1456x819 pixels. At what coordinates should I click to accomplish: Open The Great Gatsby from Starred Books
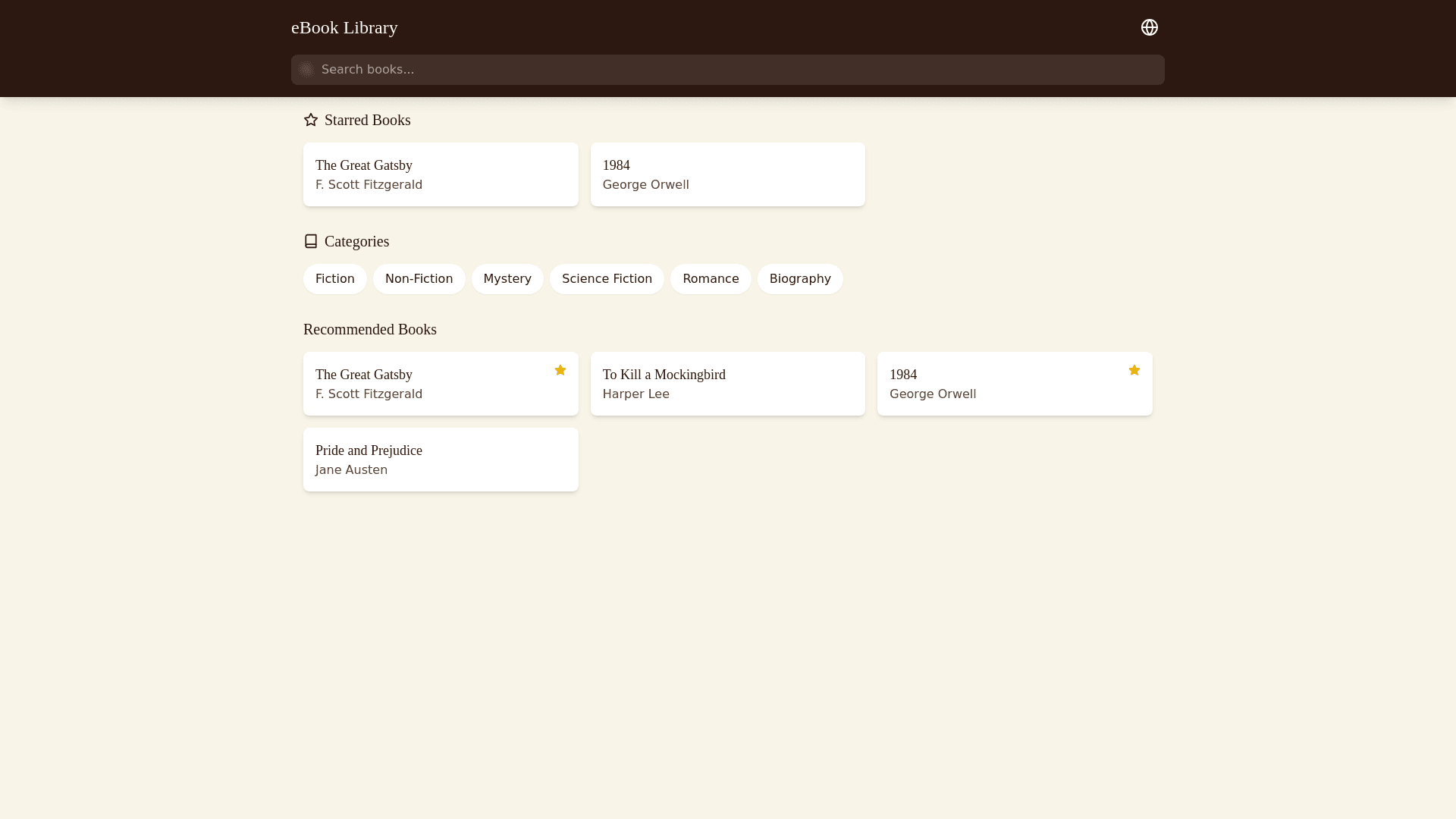tap(441, 174)
